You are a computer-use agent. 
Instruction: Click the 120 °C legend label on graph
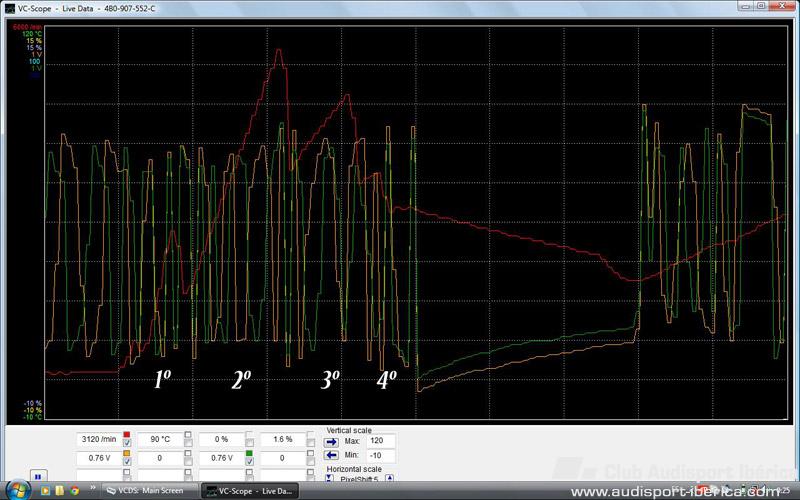pyautogui.click(x=32, y=34)
